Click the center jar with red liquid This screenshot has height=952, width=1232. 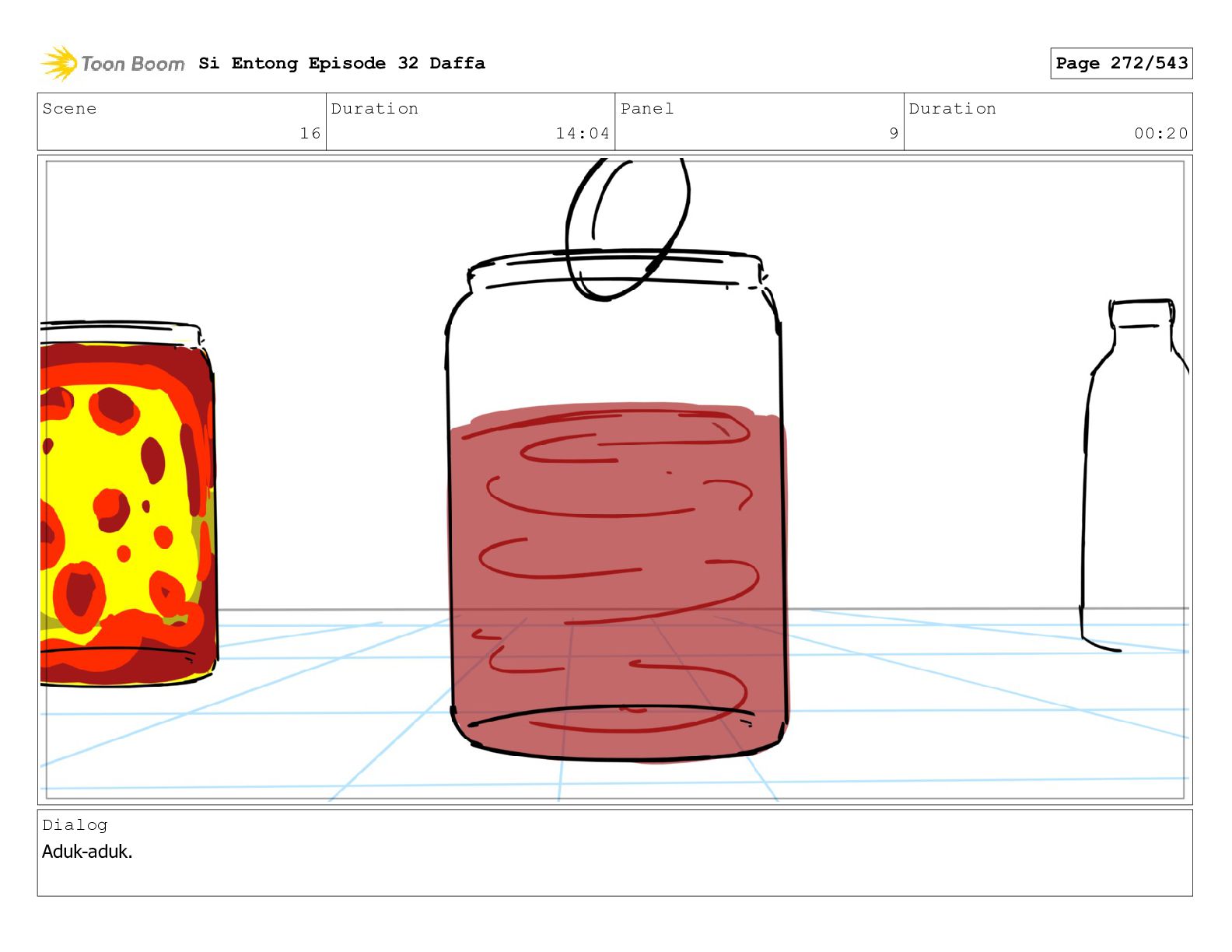(x=616, y=506)
